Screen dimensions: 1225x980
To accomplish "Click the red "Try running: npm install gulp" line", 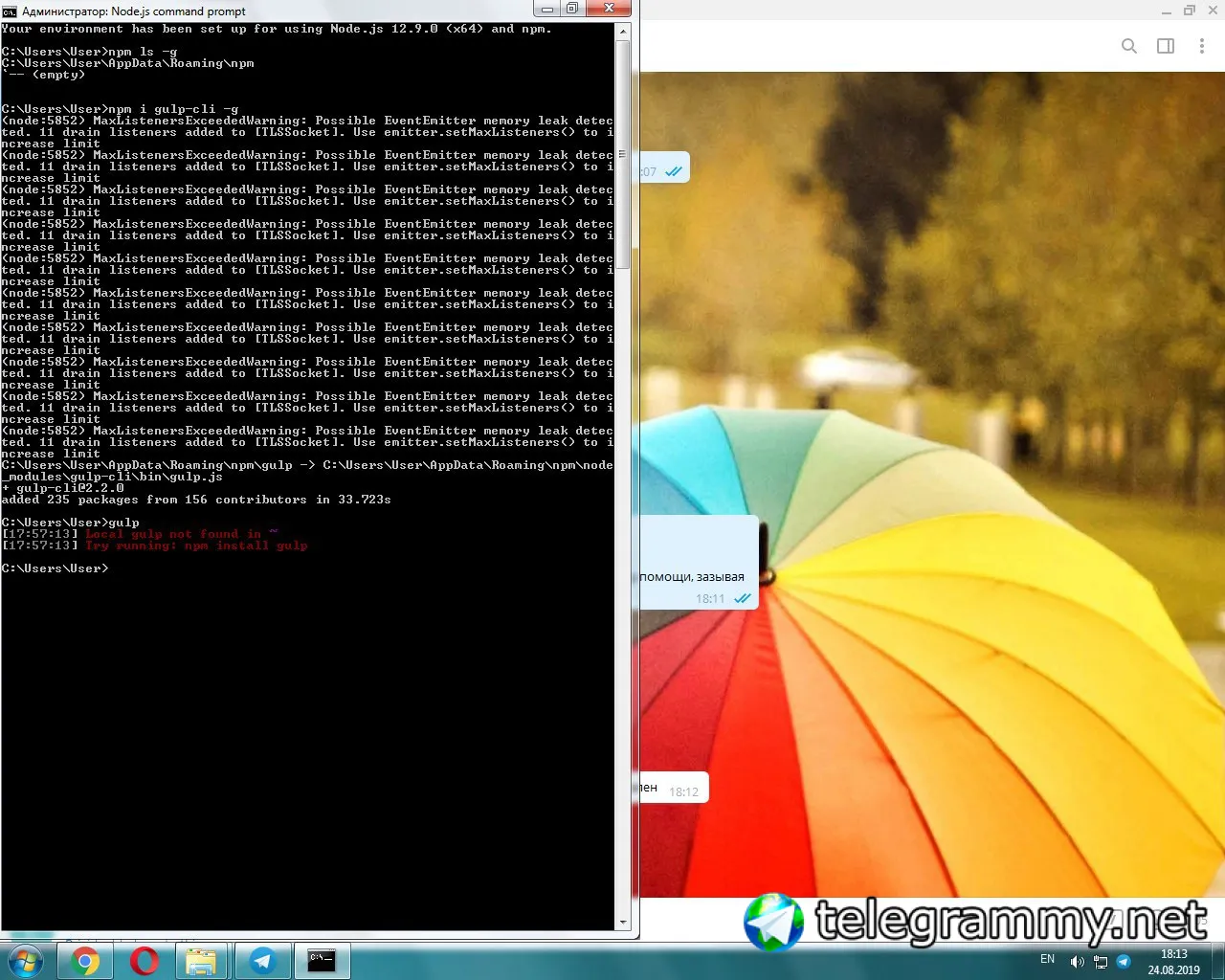I will [197, 546].
